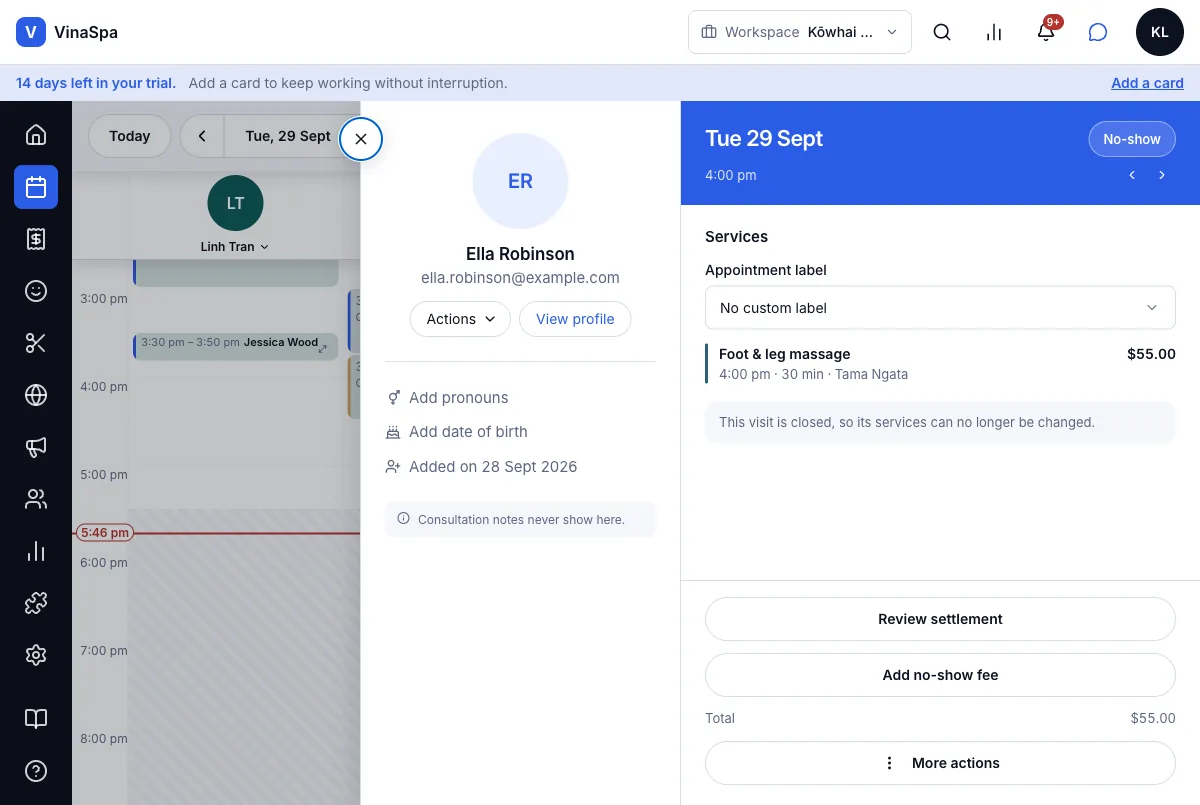This screenshot has height=805, width=1200.
Task: Open the Appointment label dropdown
Action: click(940, 308)
